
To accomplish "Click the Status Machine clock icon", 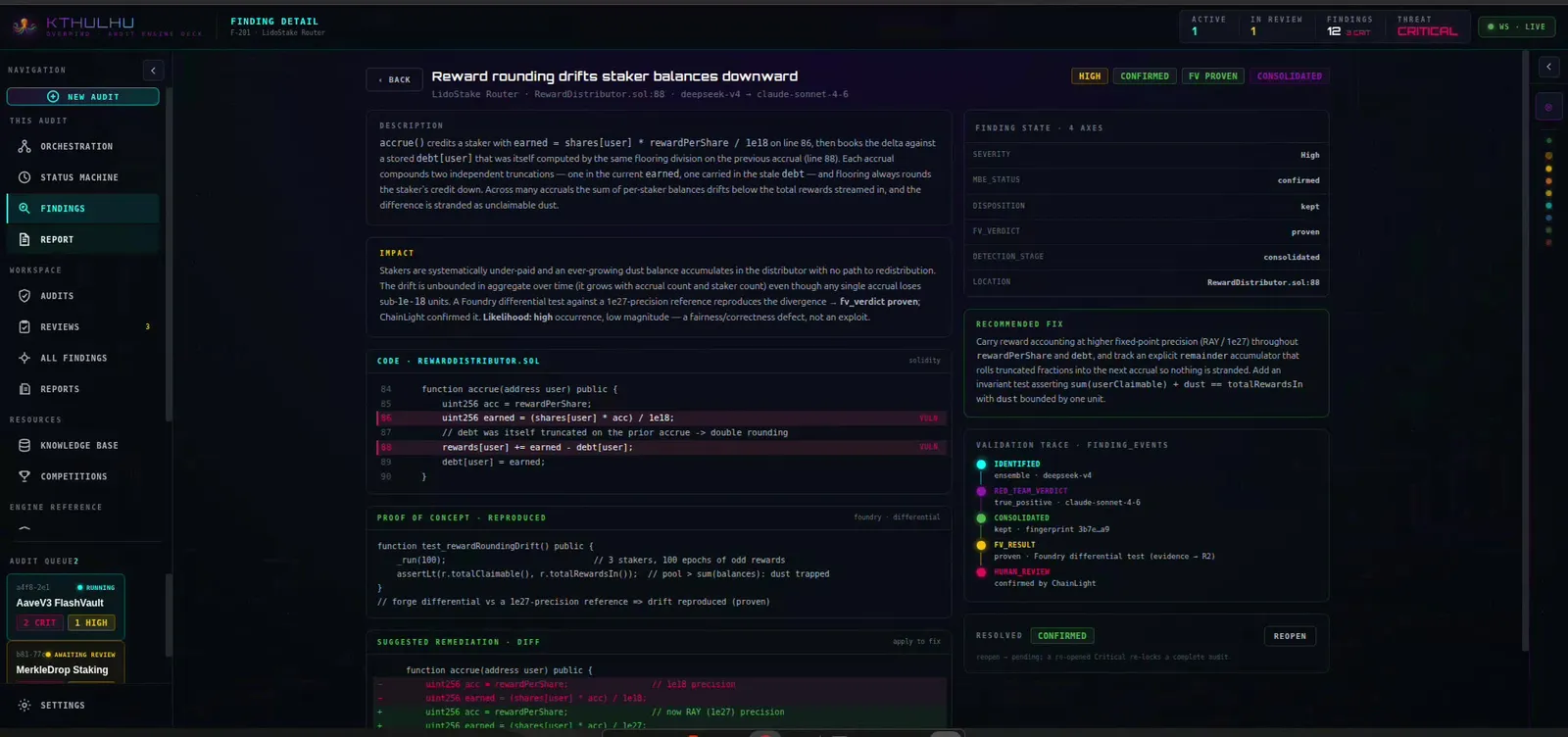I will [x=24, y=177].
